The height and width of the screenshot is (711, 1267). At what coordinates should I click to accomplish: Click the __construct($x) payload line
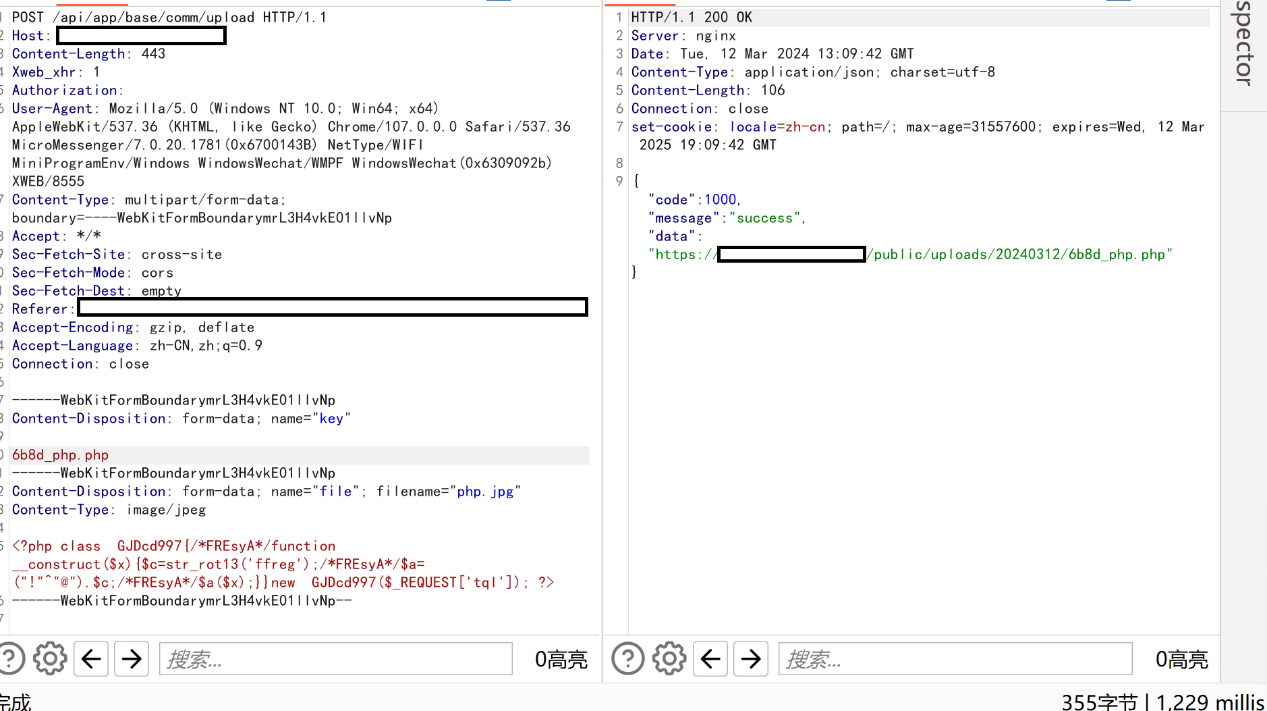coord(218,564)
